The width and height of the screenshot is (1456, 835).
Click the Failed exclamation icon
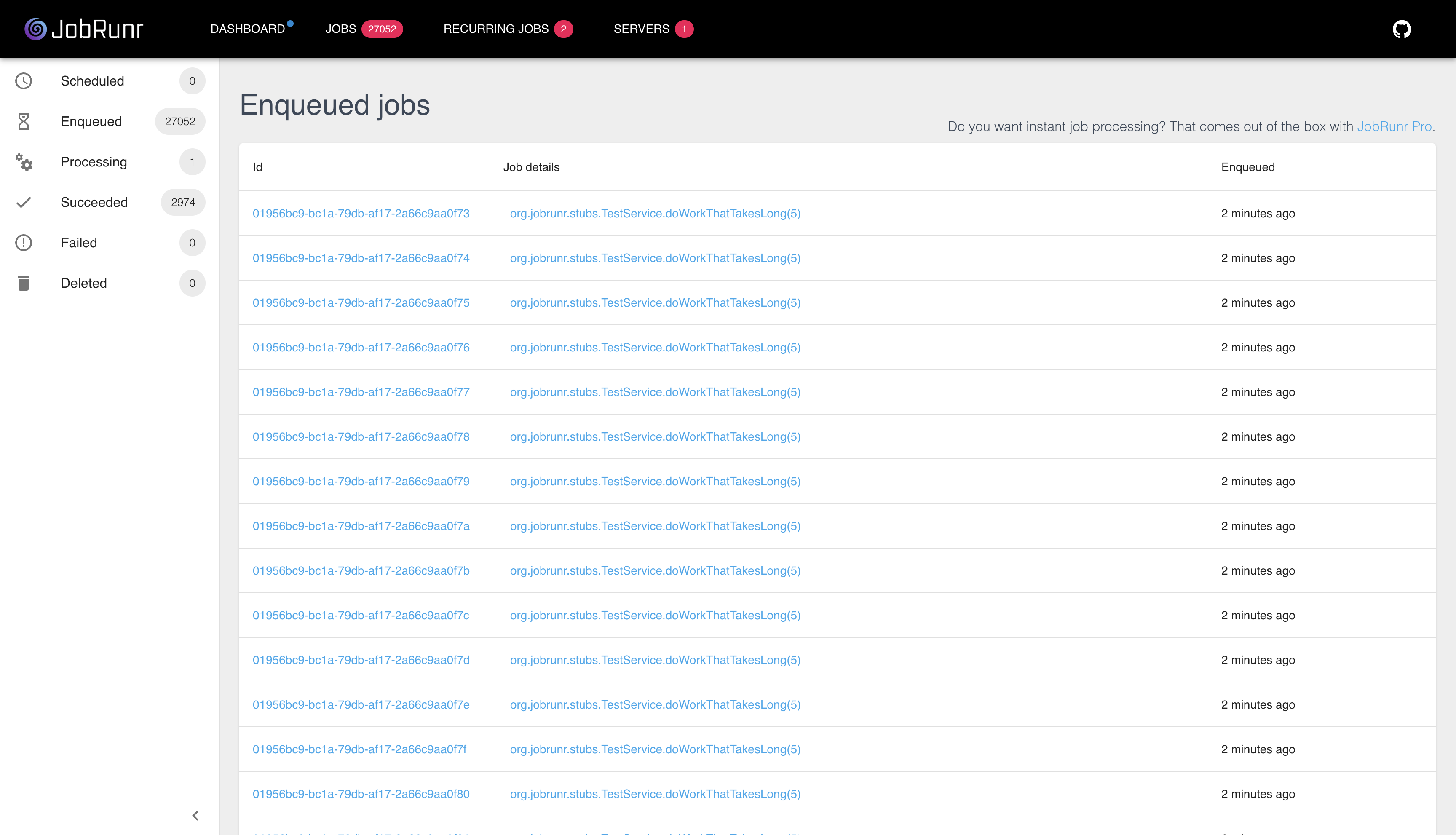[24, 243]
